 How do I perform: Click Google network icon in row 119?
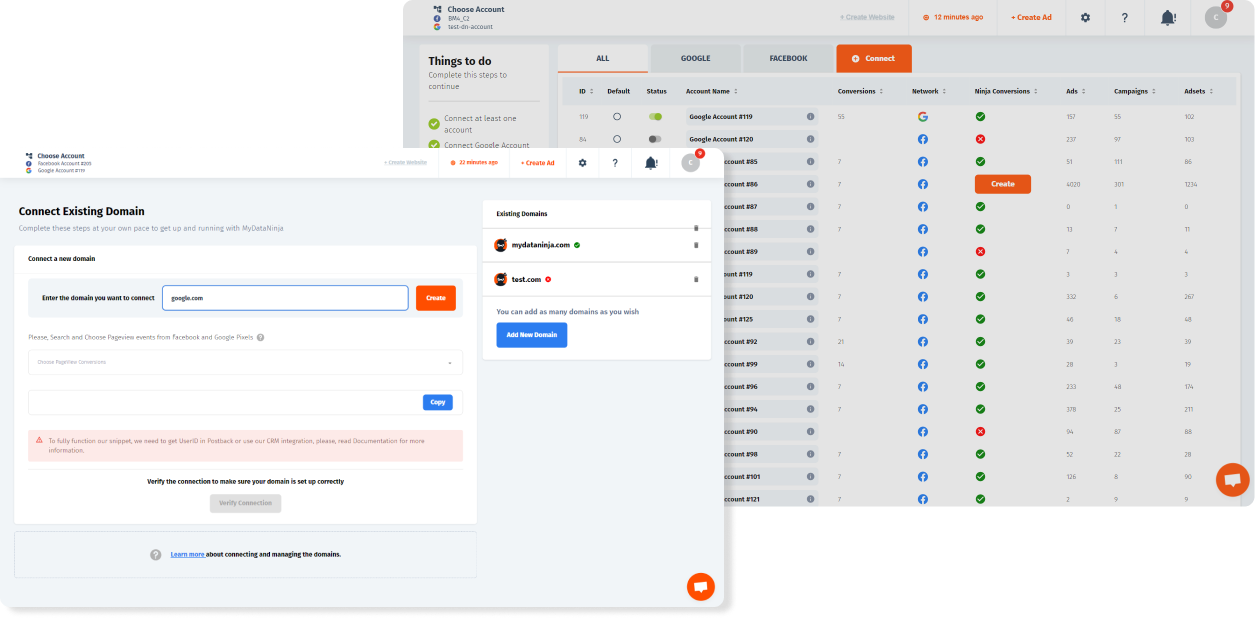point(923,117)
